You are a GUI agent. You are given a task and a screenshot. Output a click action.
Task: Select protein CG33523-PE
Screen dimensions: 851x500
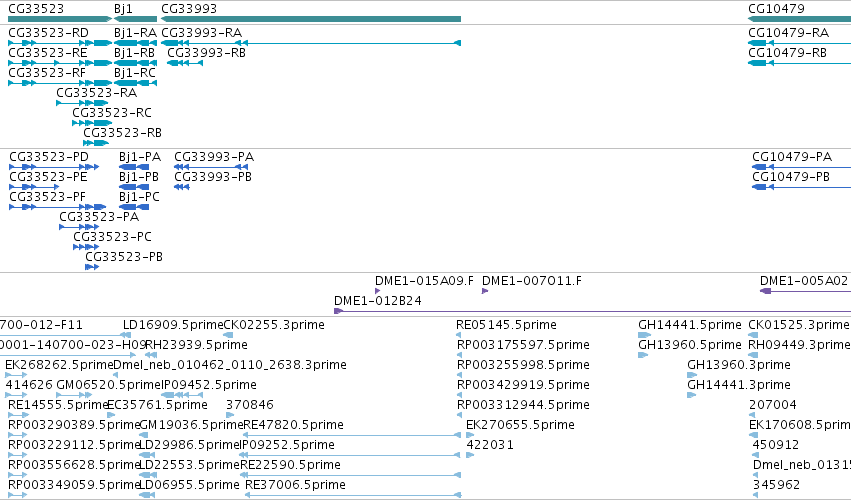coord(34,187)
